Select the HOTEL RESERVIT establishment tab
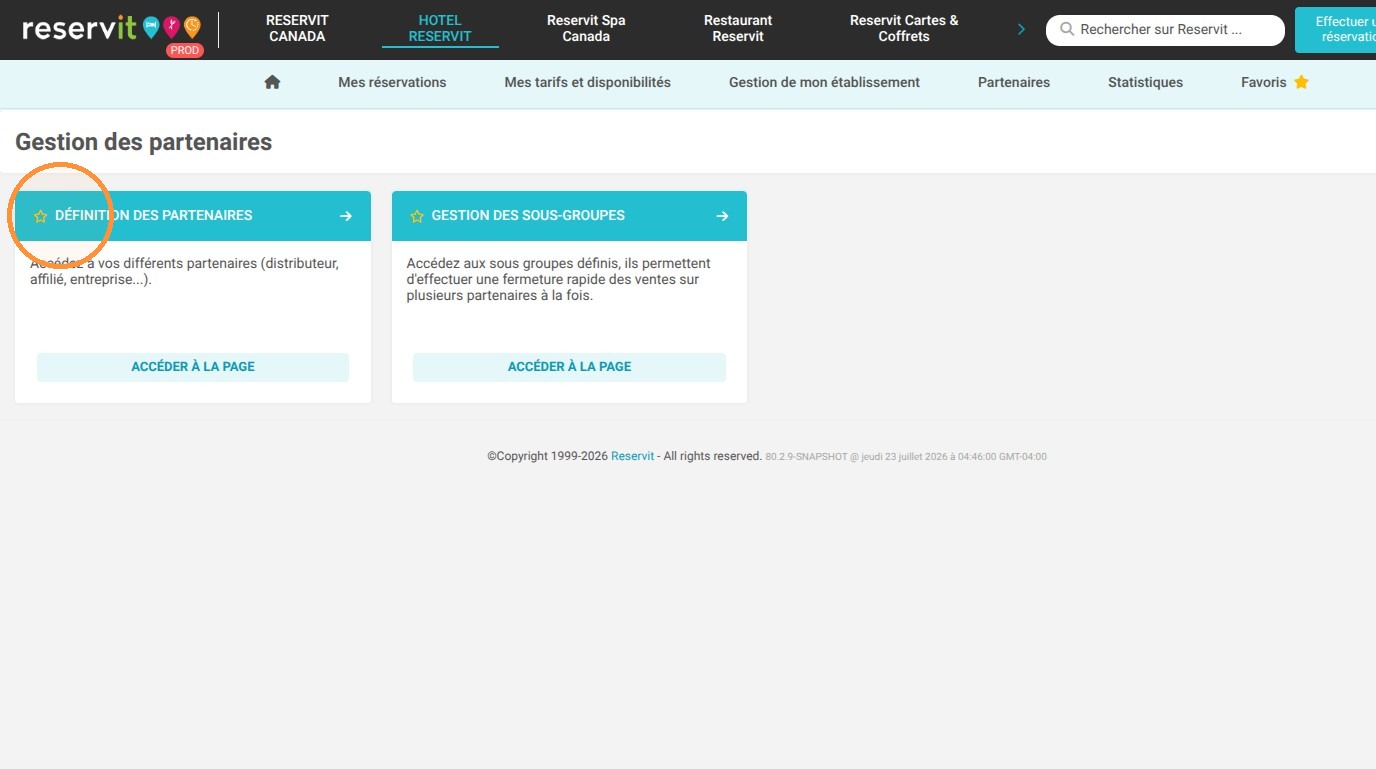1376x769 pixels. click(440, 28)
